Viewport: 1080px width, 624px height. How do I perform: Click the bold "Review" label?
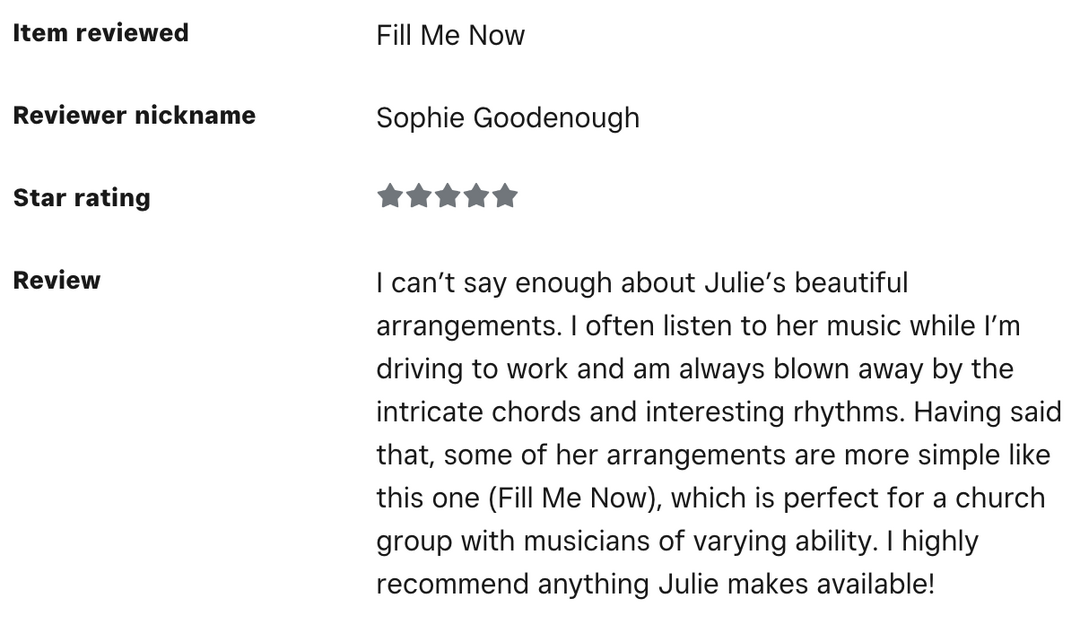tap(56, 280)
